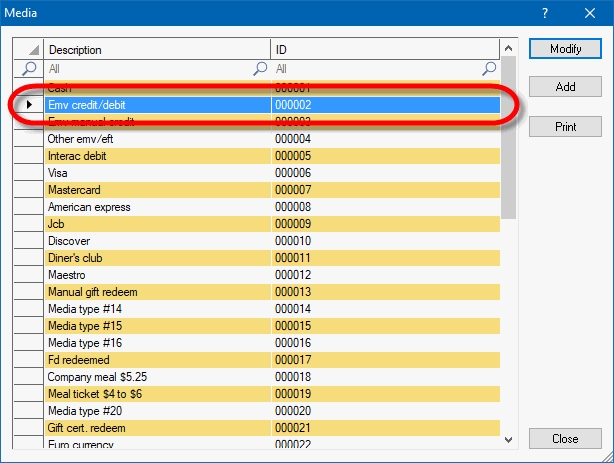Sort by the ID column header
This screenshot has width=614, height=463.
[385, 50]
